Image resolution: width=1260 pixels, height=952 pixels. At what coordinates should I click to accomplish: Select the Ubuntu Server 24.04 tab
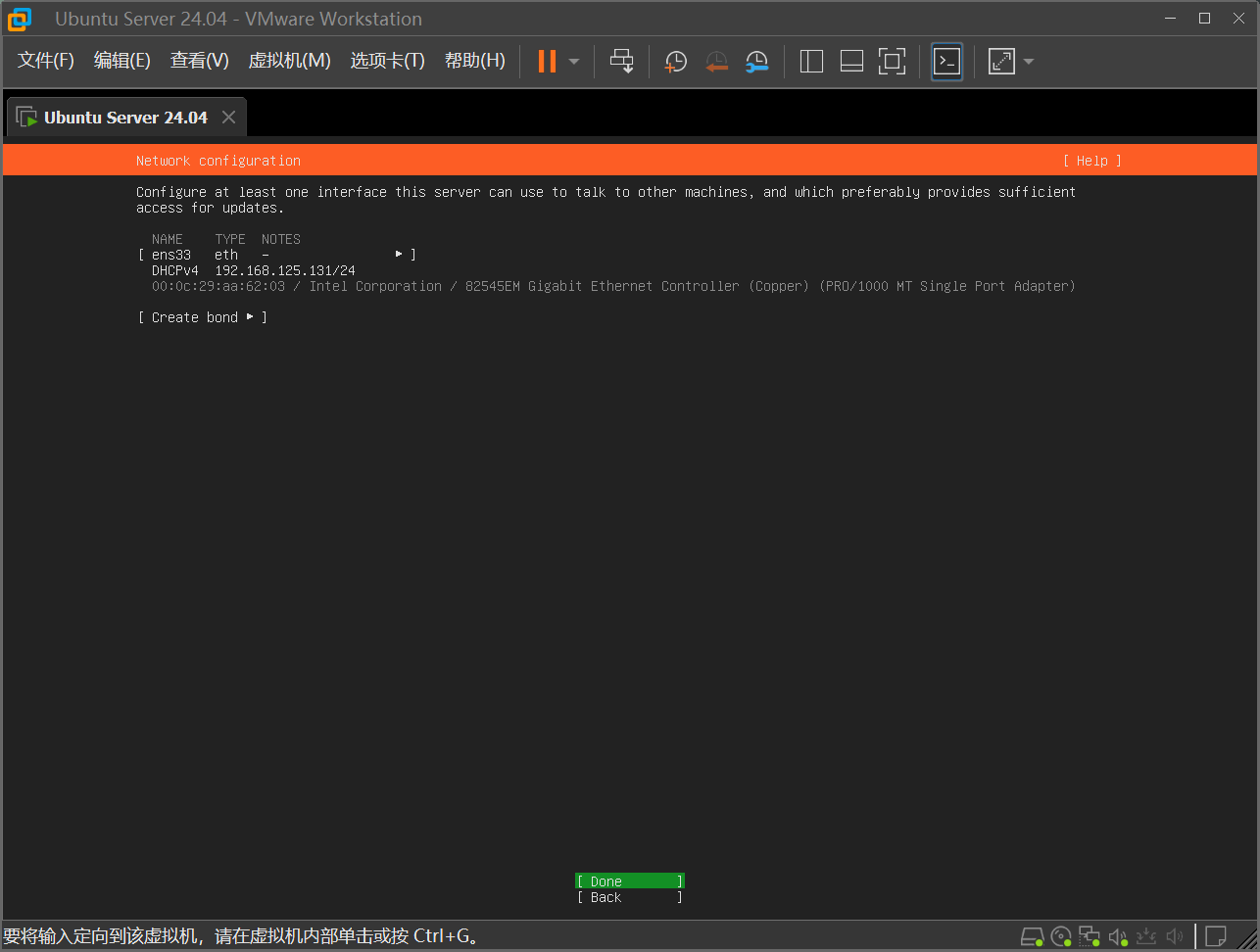pos(125,118)
